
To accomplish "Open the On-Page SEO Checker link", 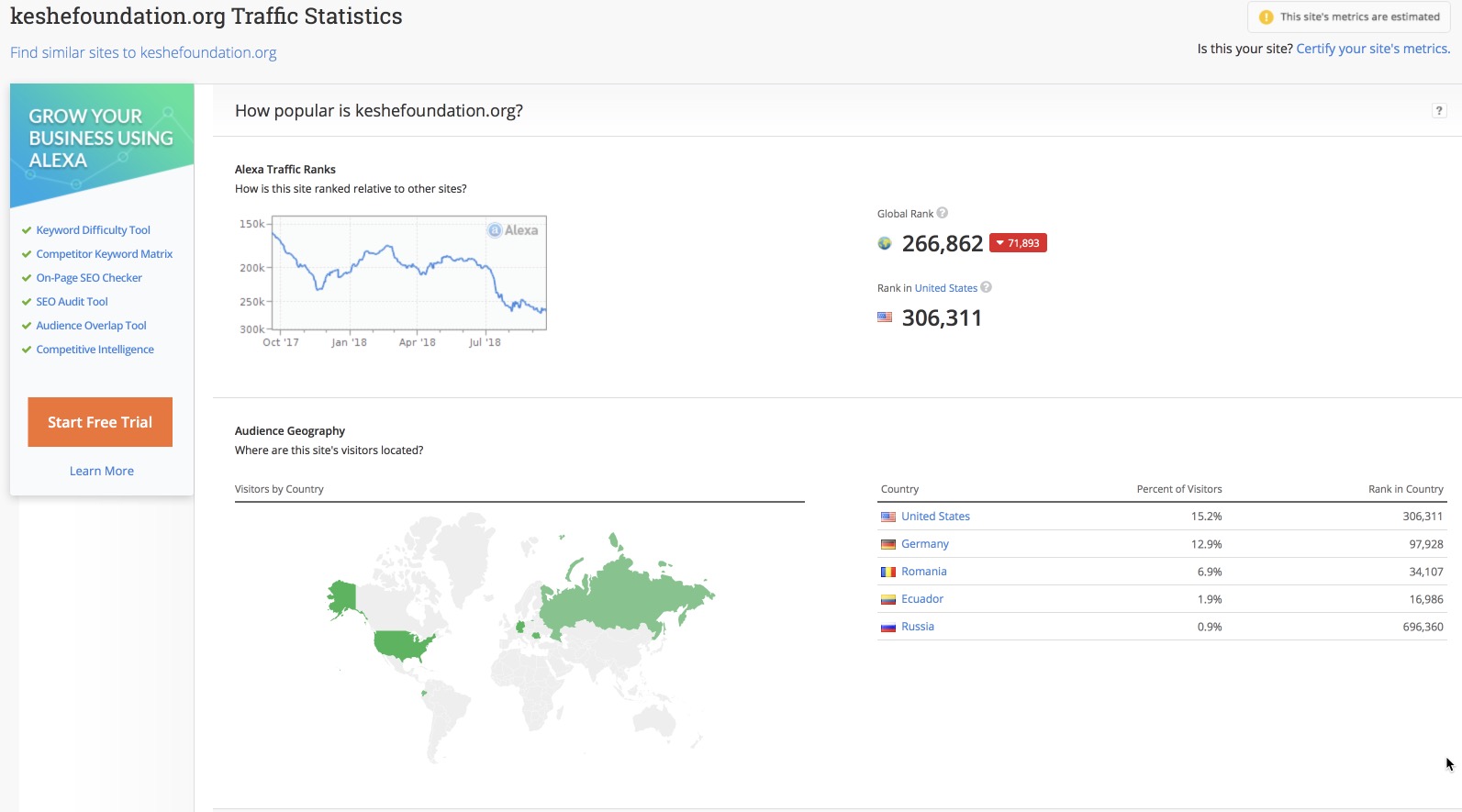I will (89, 278).
